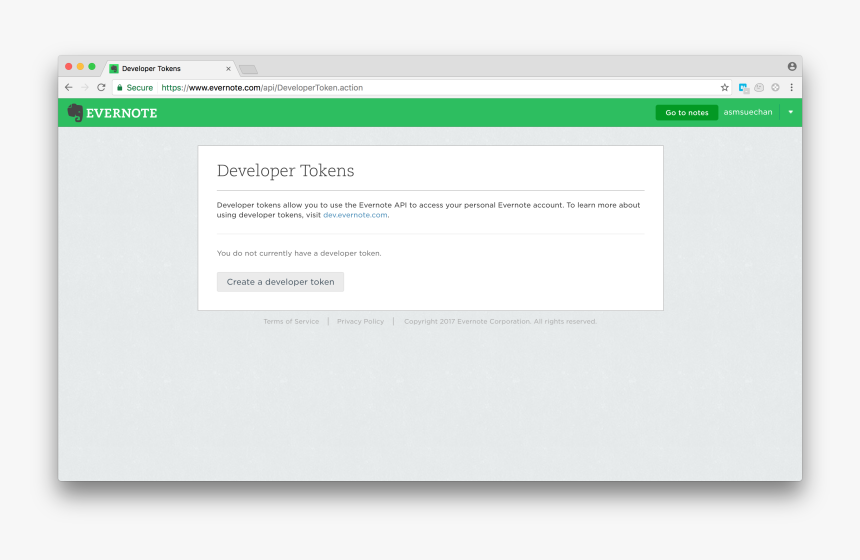This screenshot has width=860, height=560.
Task: Click the browser forward arrow
Action: click(x=85, y=87)
